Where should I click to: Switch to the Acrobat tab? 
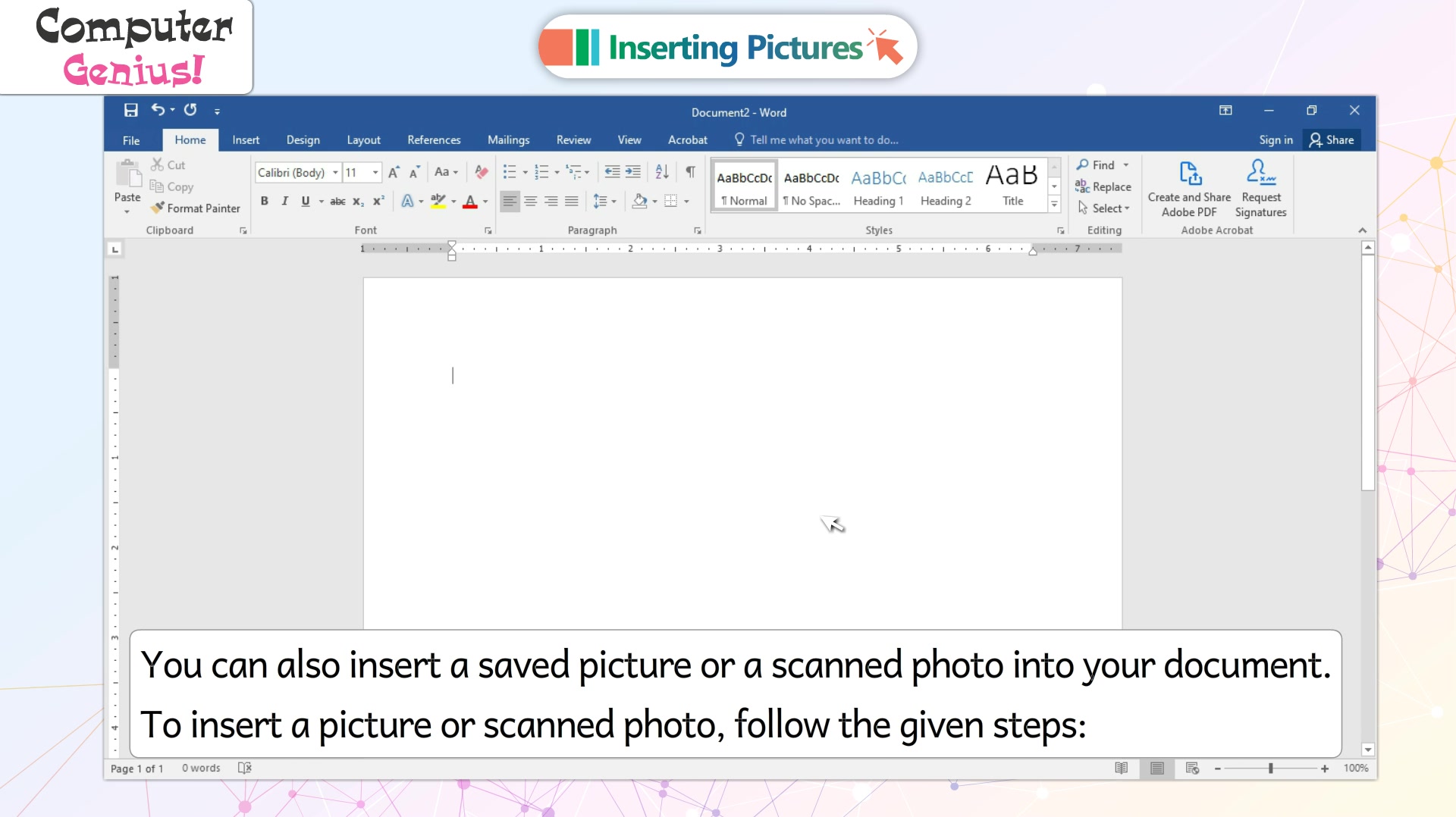click(x=688, y=140)
